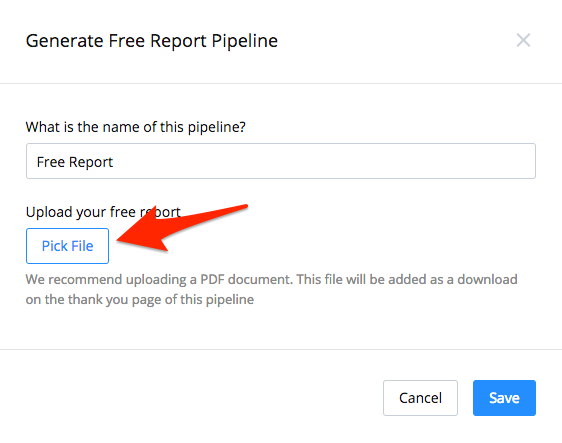The image size is (562, 443).
Task: Click the blue Save button
Action: point(504,398)
